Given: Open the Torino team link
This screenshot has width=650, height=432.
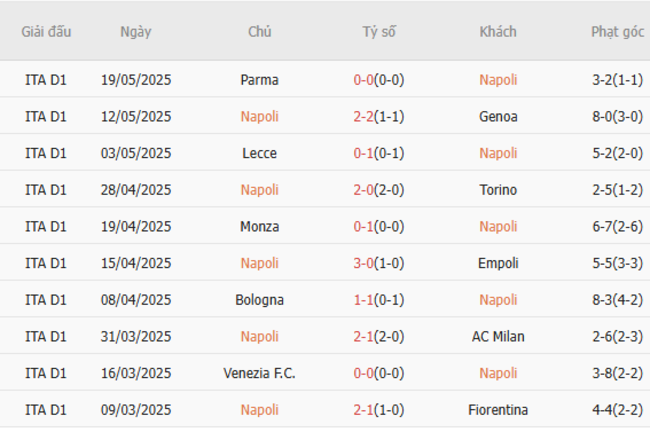Looking at the screenshot, I should pos(498,190).
